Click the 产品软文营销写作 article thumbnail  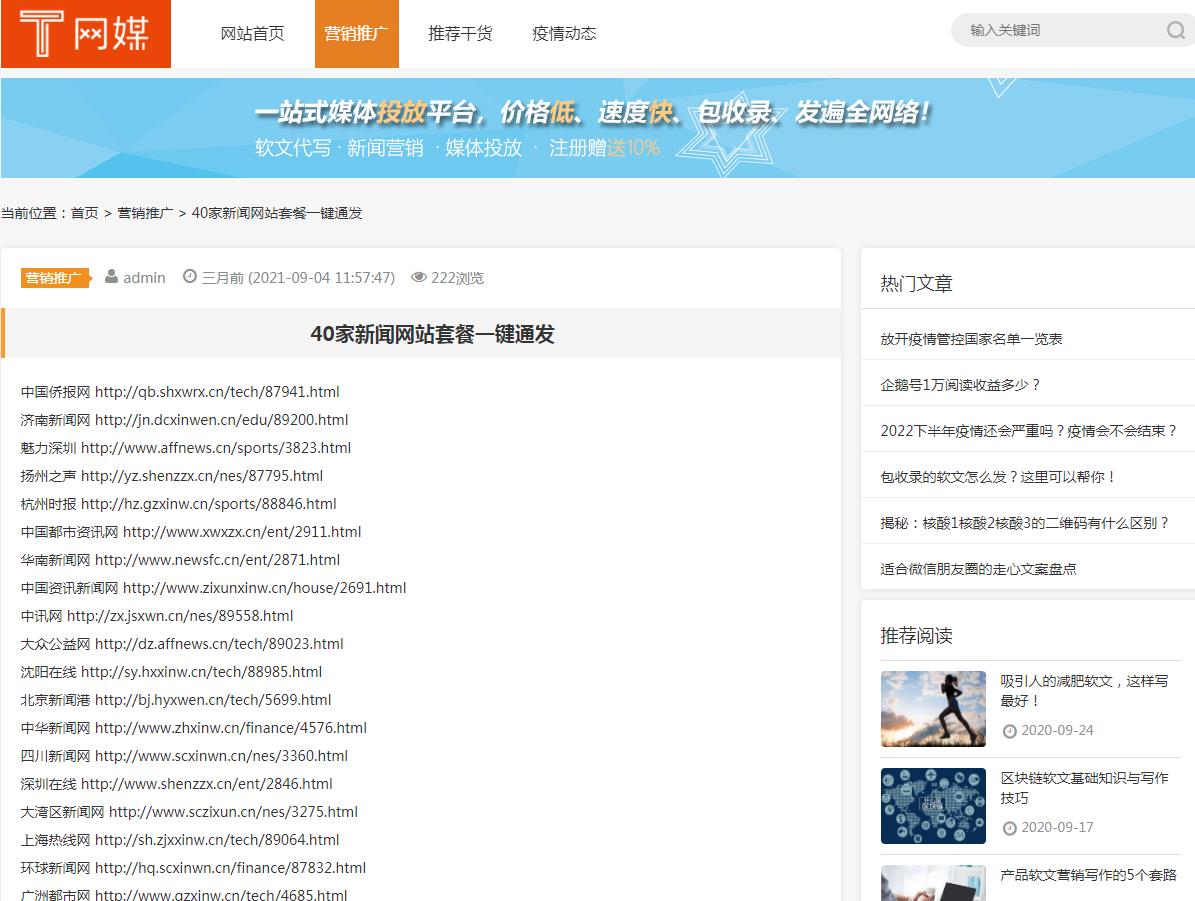[x=933, y=883]
